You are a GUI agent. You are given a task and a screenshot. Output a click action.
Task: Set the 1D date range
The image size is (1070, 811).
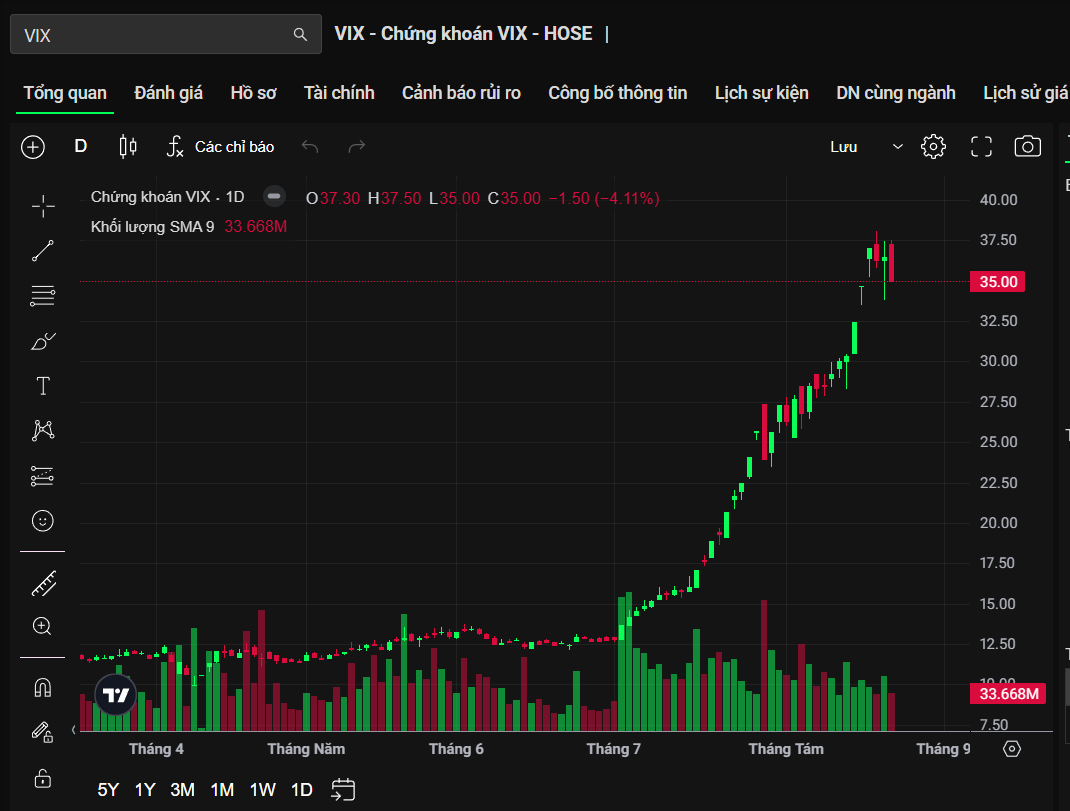(302, 790)
